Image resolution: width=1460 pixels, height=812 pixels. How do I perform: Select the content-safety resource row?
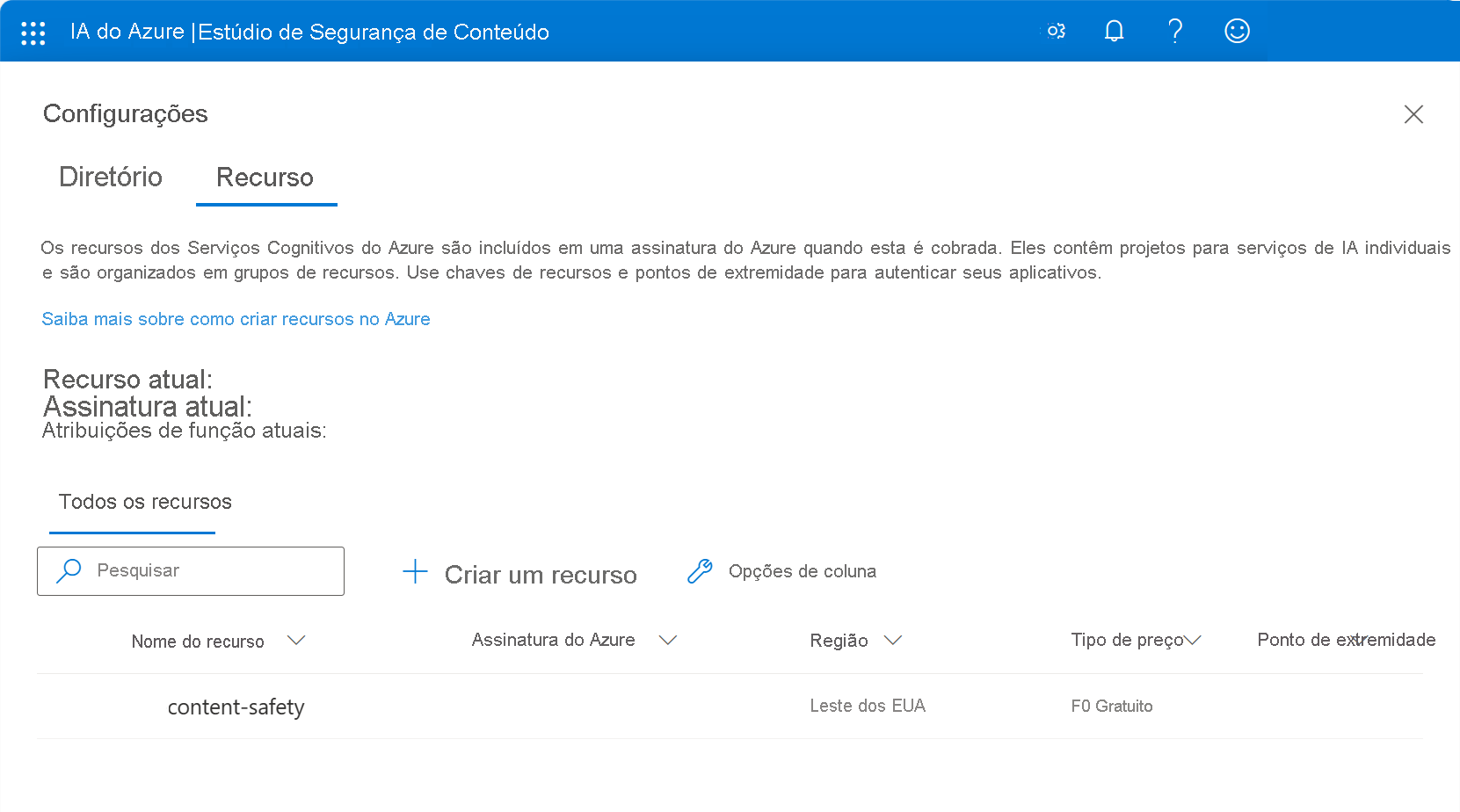coord(730,707)
